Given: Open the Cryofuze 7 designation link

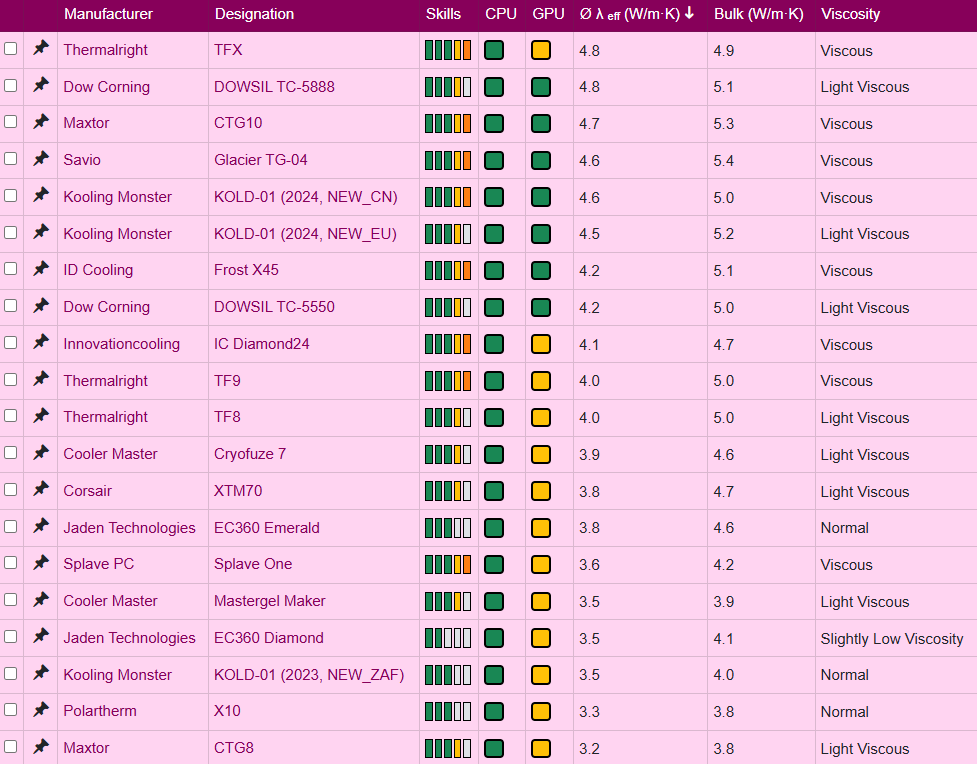Looking at the screenshot, I should coord(250,454).
